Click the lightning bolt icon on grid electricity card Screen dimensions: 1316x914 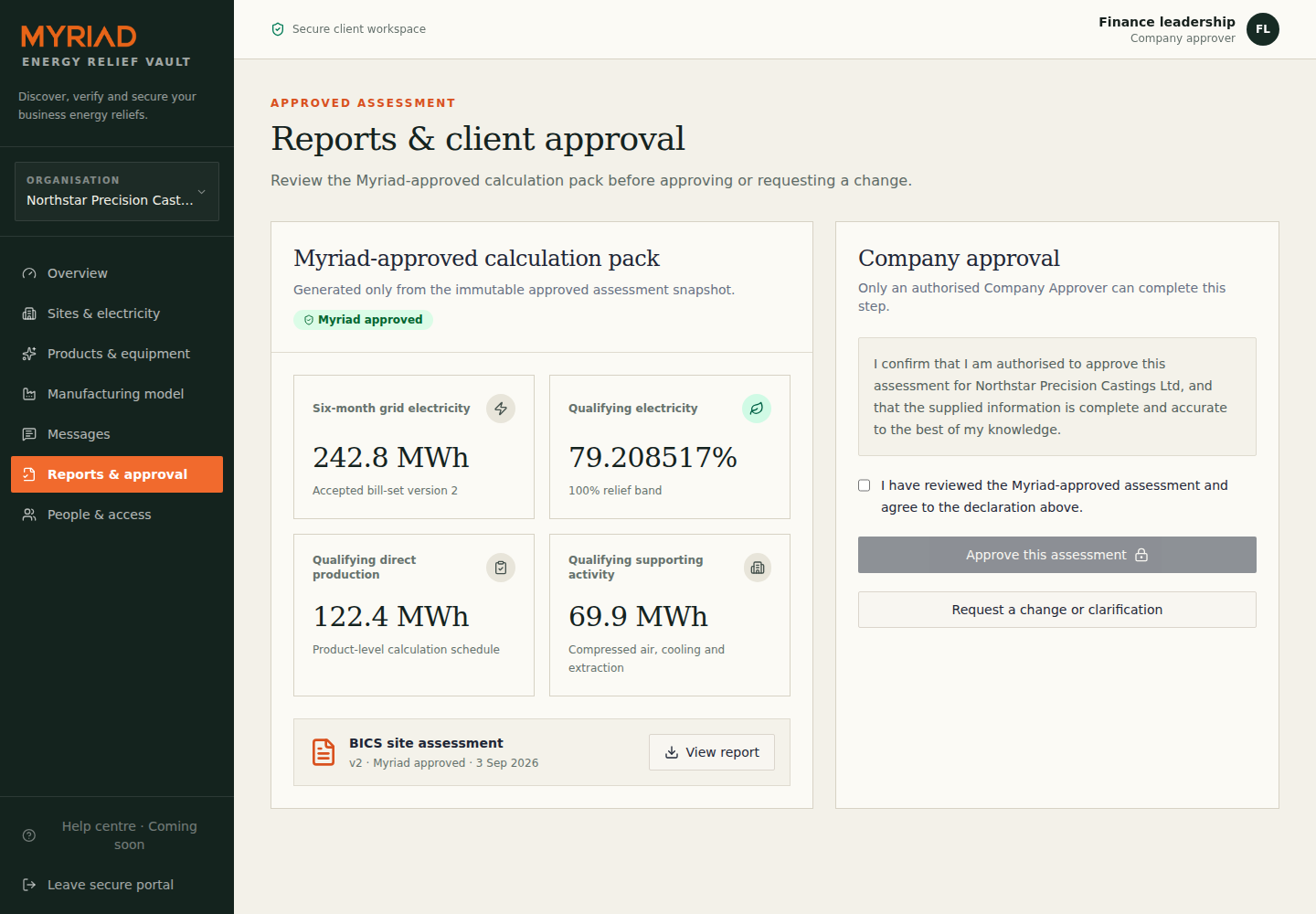(x=501, y=409)
